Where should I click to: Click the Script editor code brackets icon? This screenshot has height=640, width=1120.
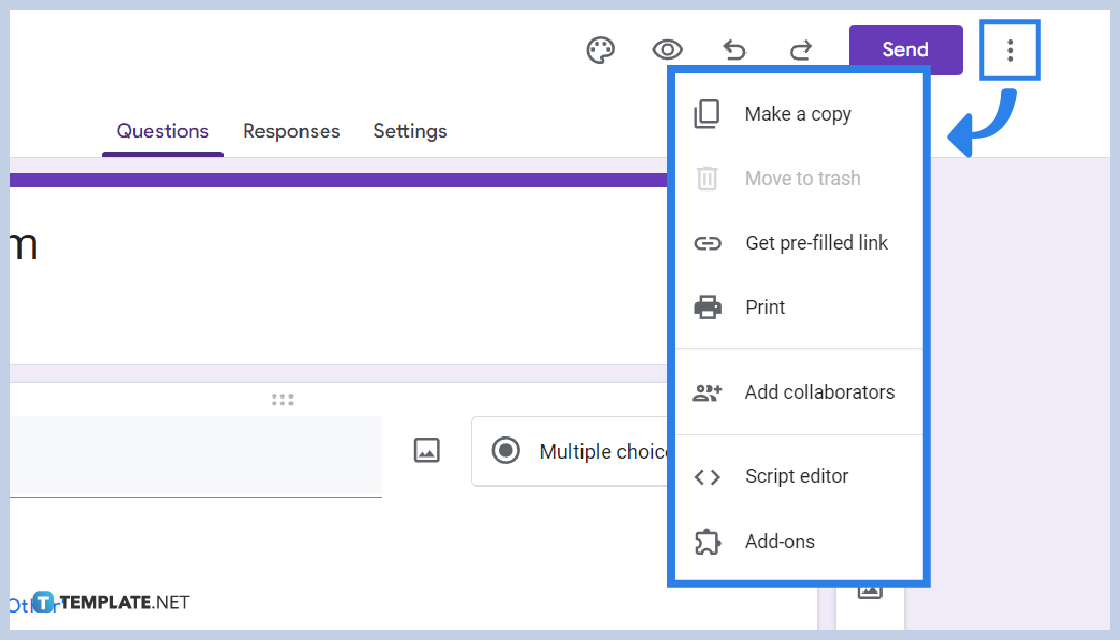[707, 476]
